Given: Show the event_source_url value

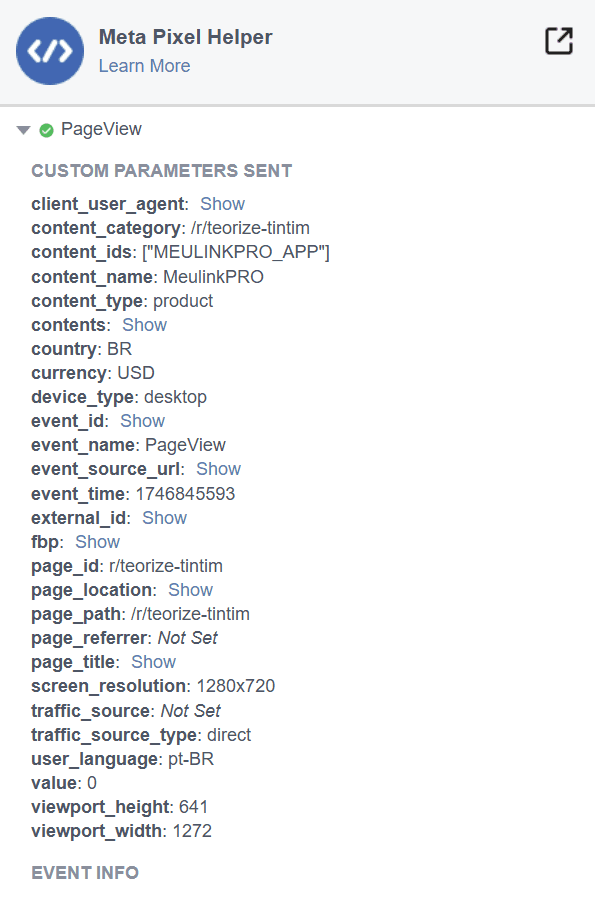Looking at the screenshot, I should pyautogui.click(x=218, y=469).
